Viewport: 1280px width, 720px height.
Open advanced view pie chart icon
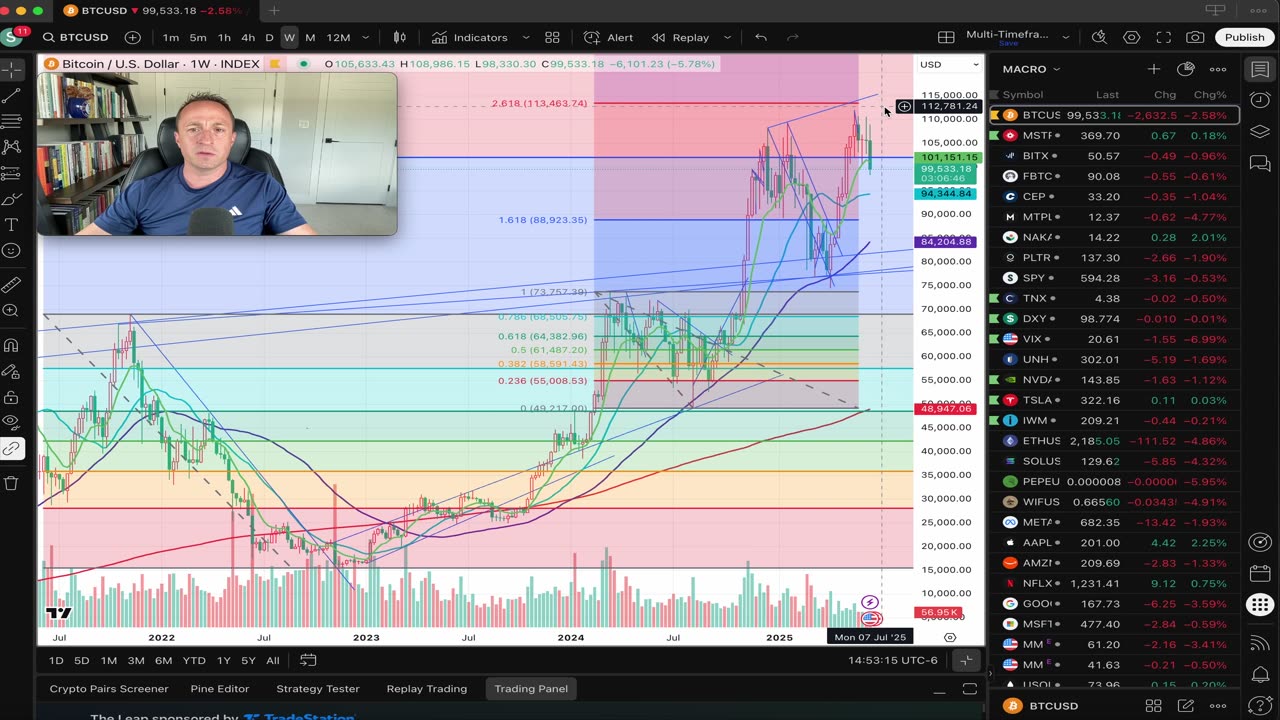[x=1186, y=69]
